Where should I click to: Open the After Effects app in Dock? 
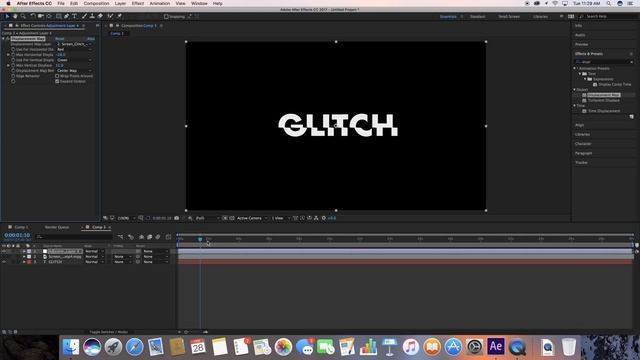click(x=496, y=347)
